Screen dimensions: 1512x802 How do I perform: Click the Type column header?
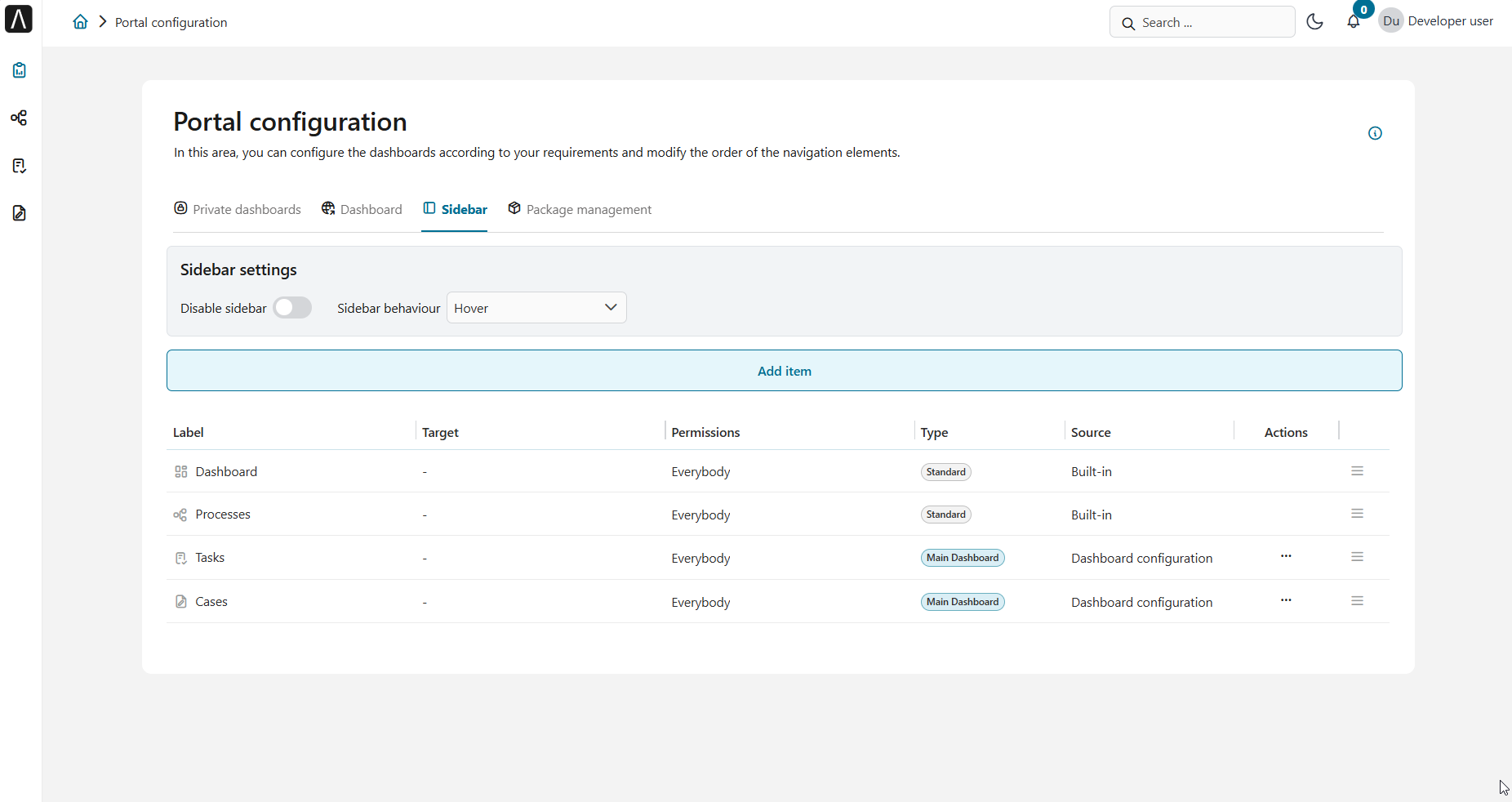pos(934,433)
